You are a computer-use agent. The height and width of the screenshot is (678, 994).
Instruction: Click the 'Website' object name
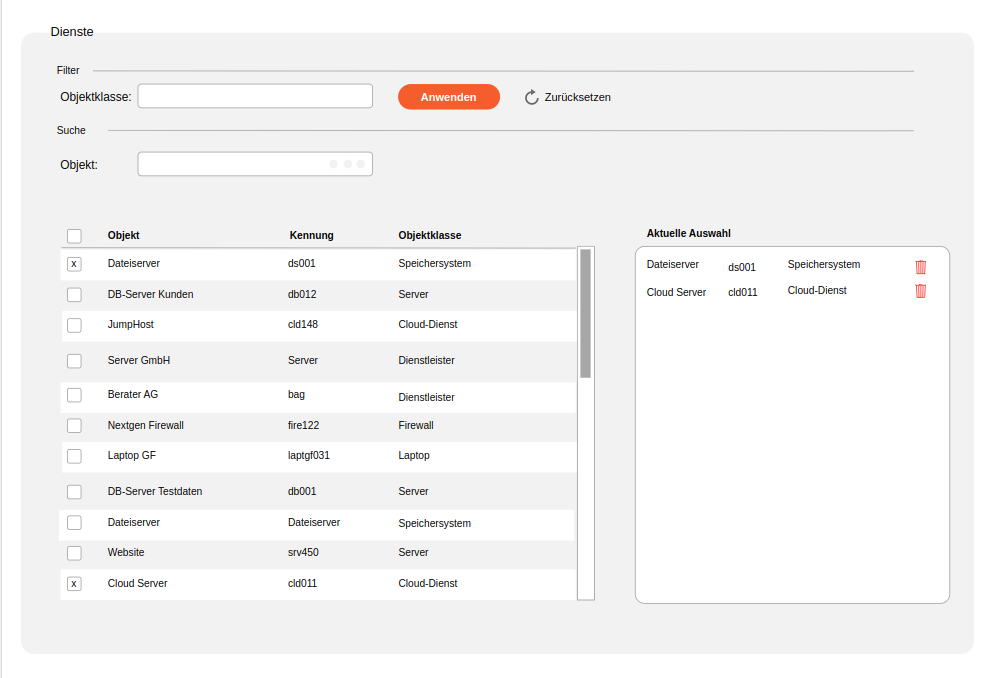point(126,552)
